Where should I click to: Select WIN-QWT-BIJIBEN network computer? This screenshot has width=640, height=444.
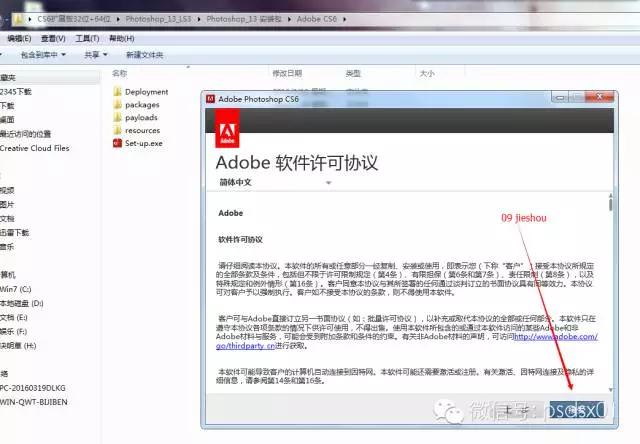pos(34,402)
